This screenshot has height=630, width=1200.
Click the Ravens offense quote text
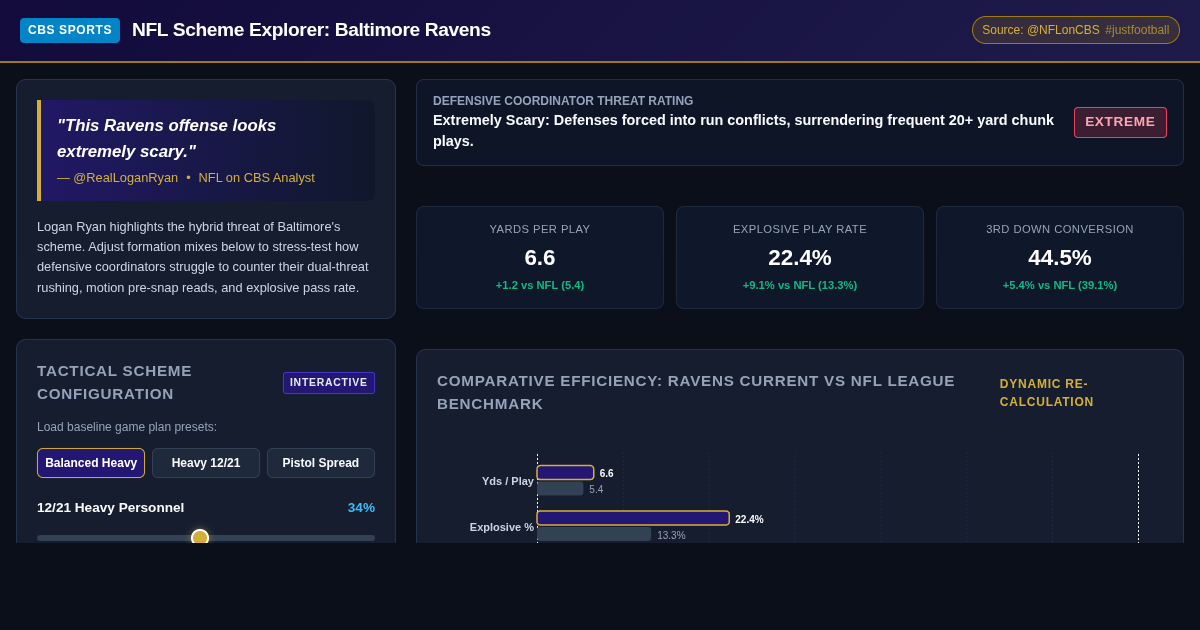pos(167,138)
